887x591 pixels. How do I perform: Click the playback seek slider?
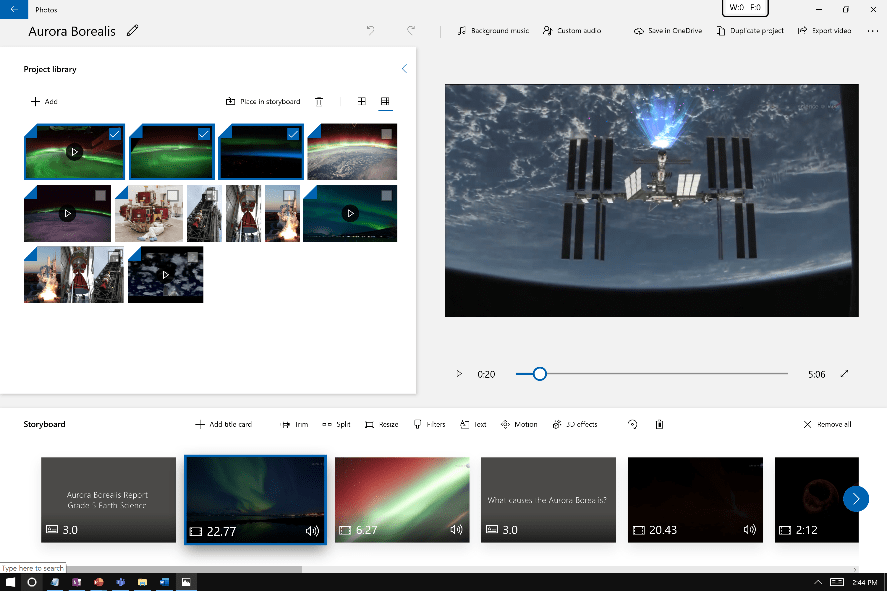coord(539,373)
